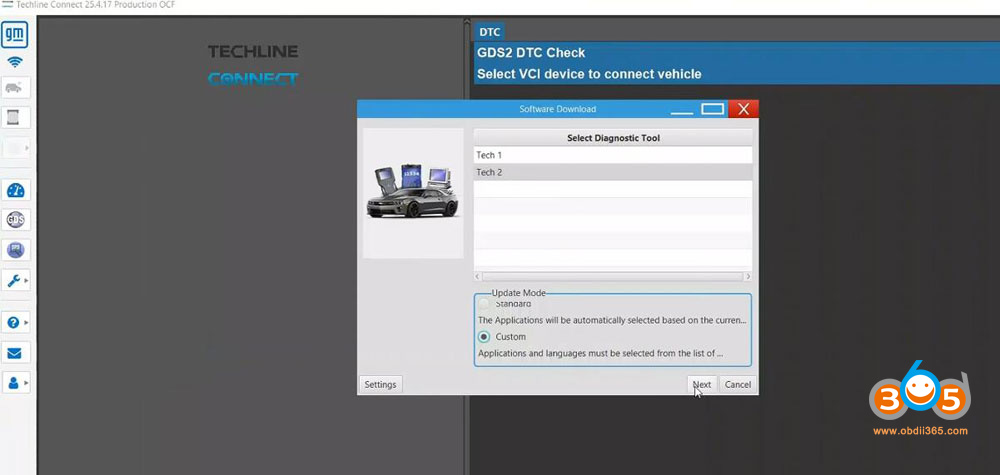This screenshot has height=475, width=1000.
Task: Switch to the DTC tab
Action: click(489, 32)
